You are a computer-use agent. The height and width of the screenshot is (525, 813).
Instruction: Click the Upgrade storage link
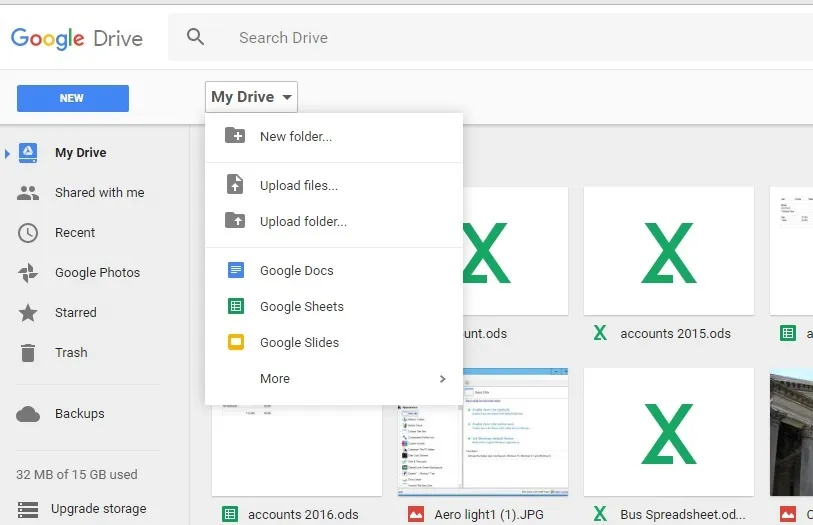(x=99, y=508)
